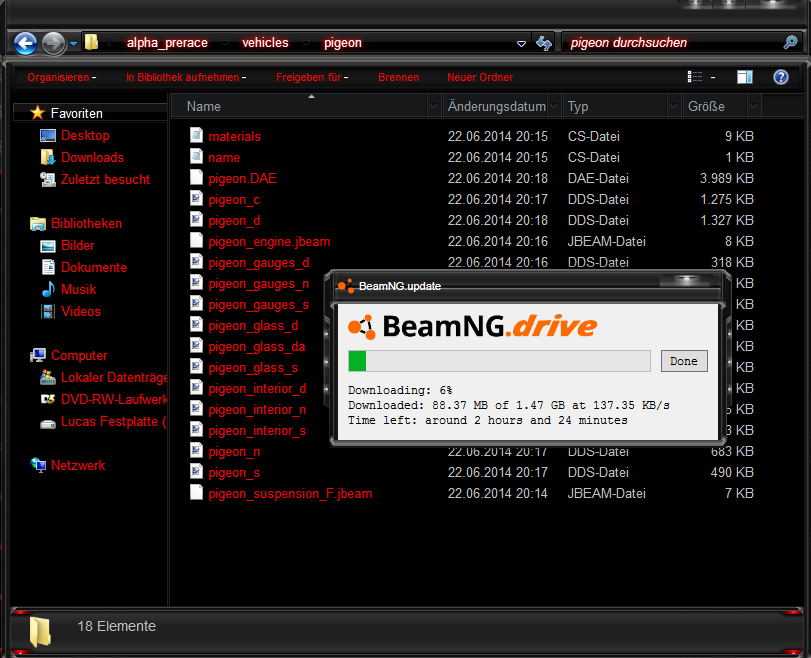The image size is (811, 658).
Task: Click the grey Forward arrow button
Action: pyautogui.click(x=53, y=43)
